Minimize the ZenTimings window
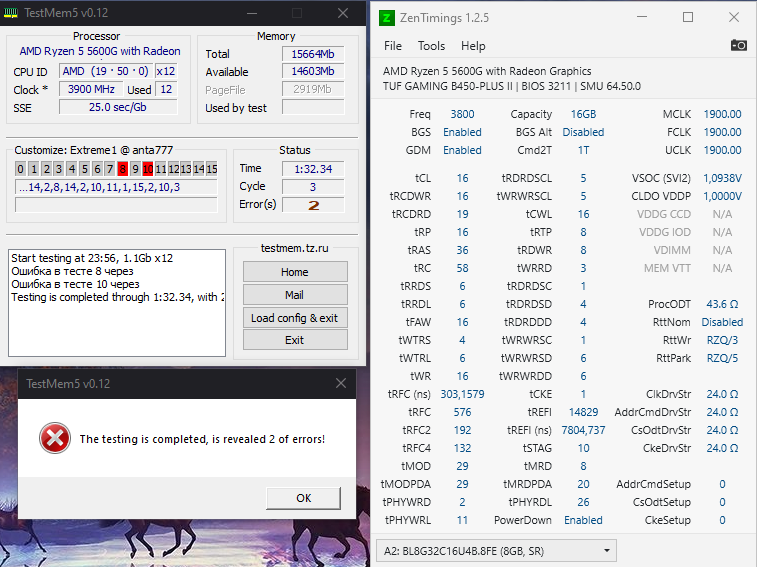 642,17
